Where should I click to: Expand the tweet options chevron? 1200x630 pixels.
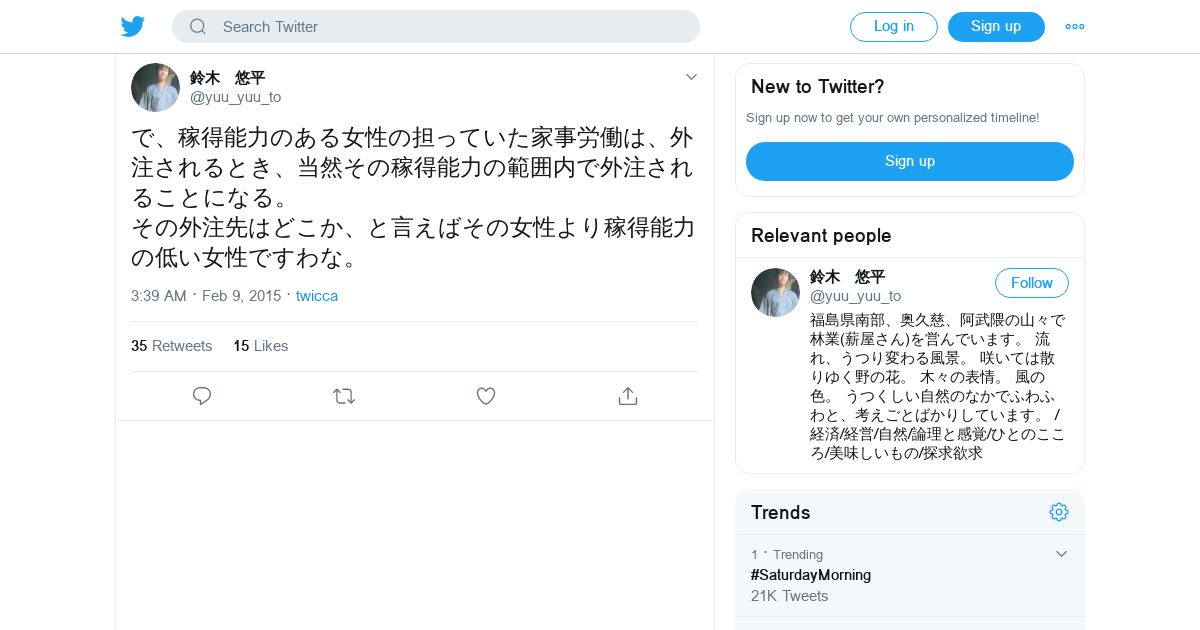click(x=691, y=77)
